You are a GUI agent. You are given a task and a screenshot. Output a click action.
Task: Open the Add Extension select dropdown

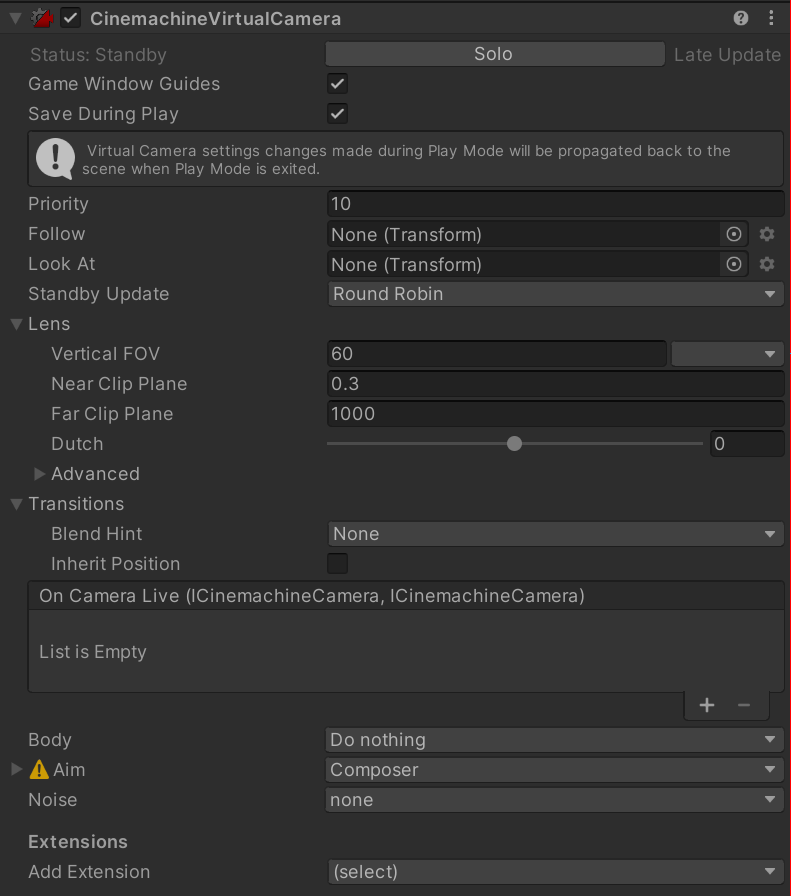[555, 872]
